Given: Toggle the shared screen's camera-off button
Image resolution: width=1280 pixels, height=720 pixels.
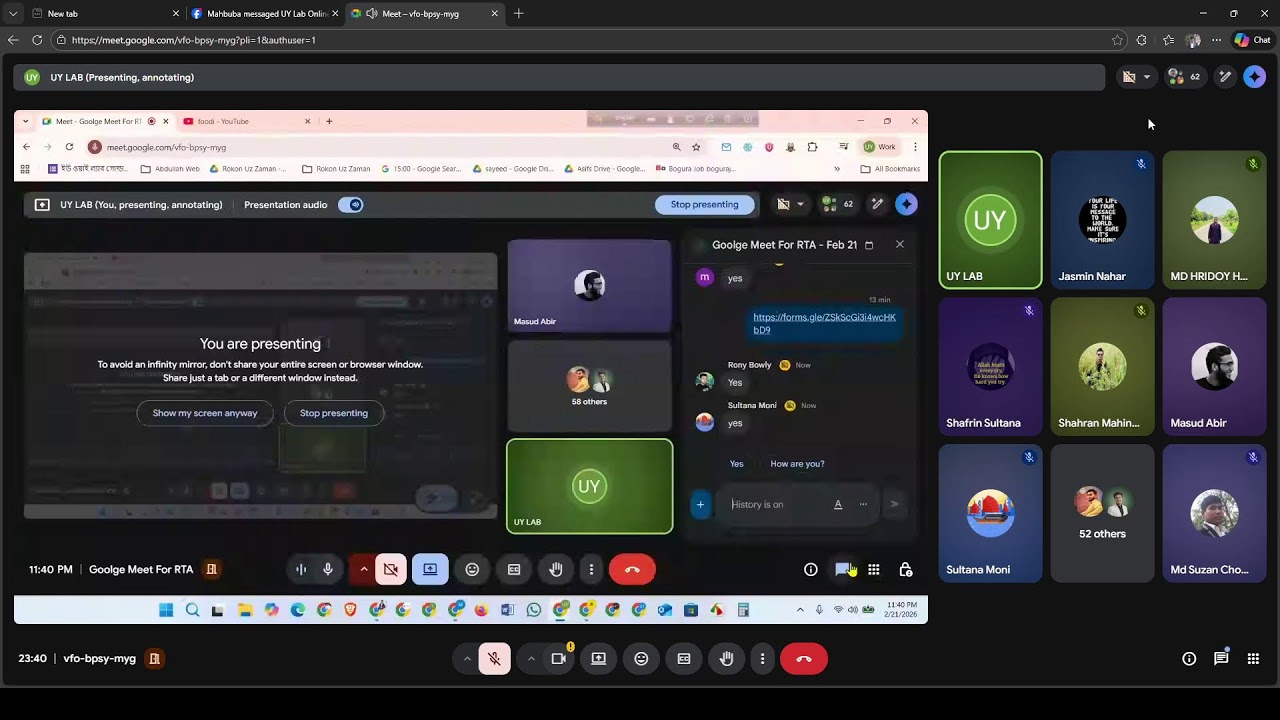Looking at the screenshot, I should click(x=391, y=569).
